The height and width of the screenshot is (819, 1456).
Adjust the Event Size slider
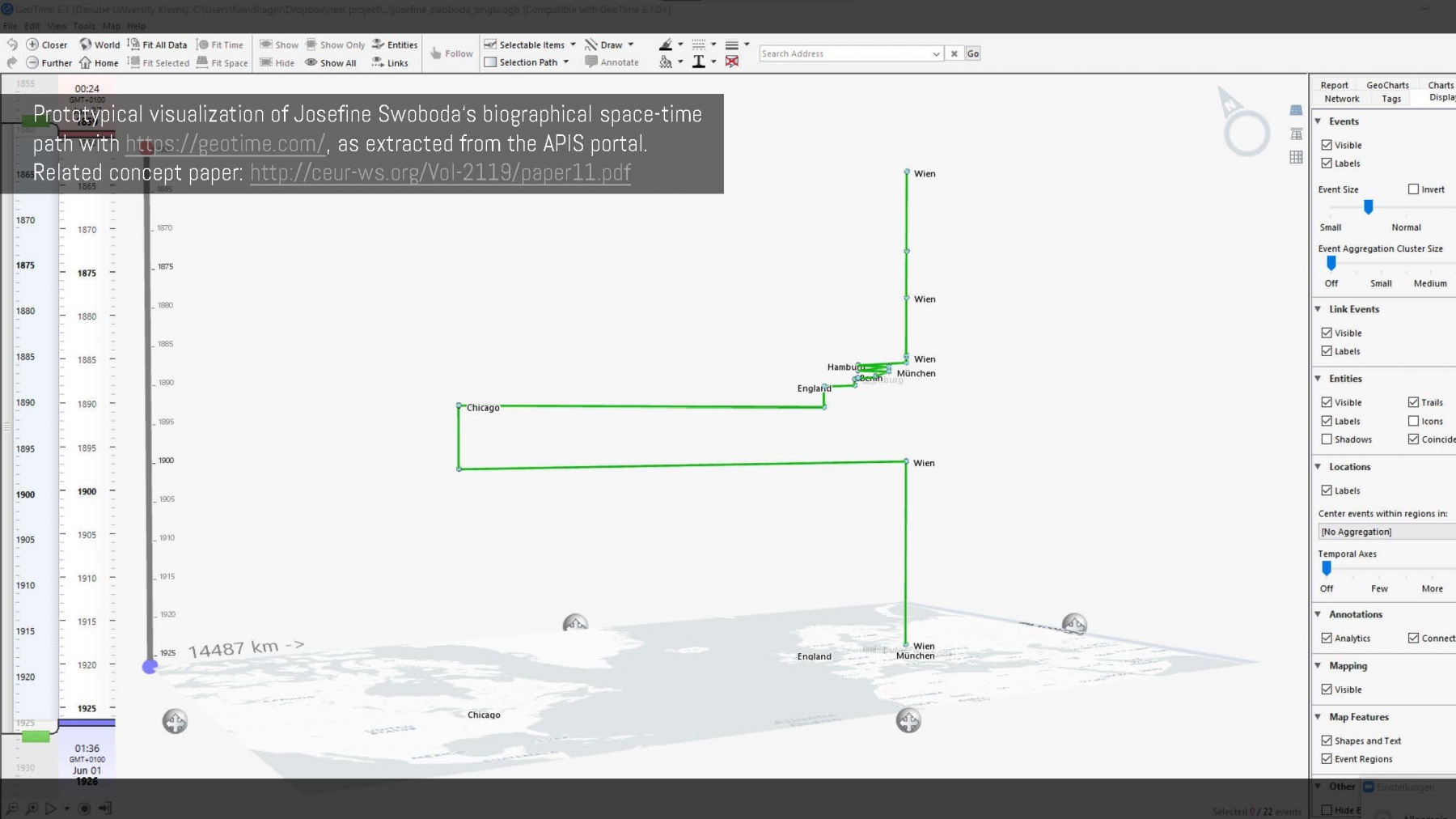pos(1368,207)
